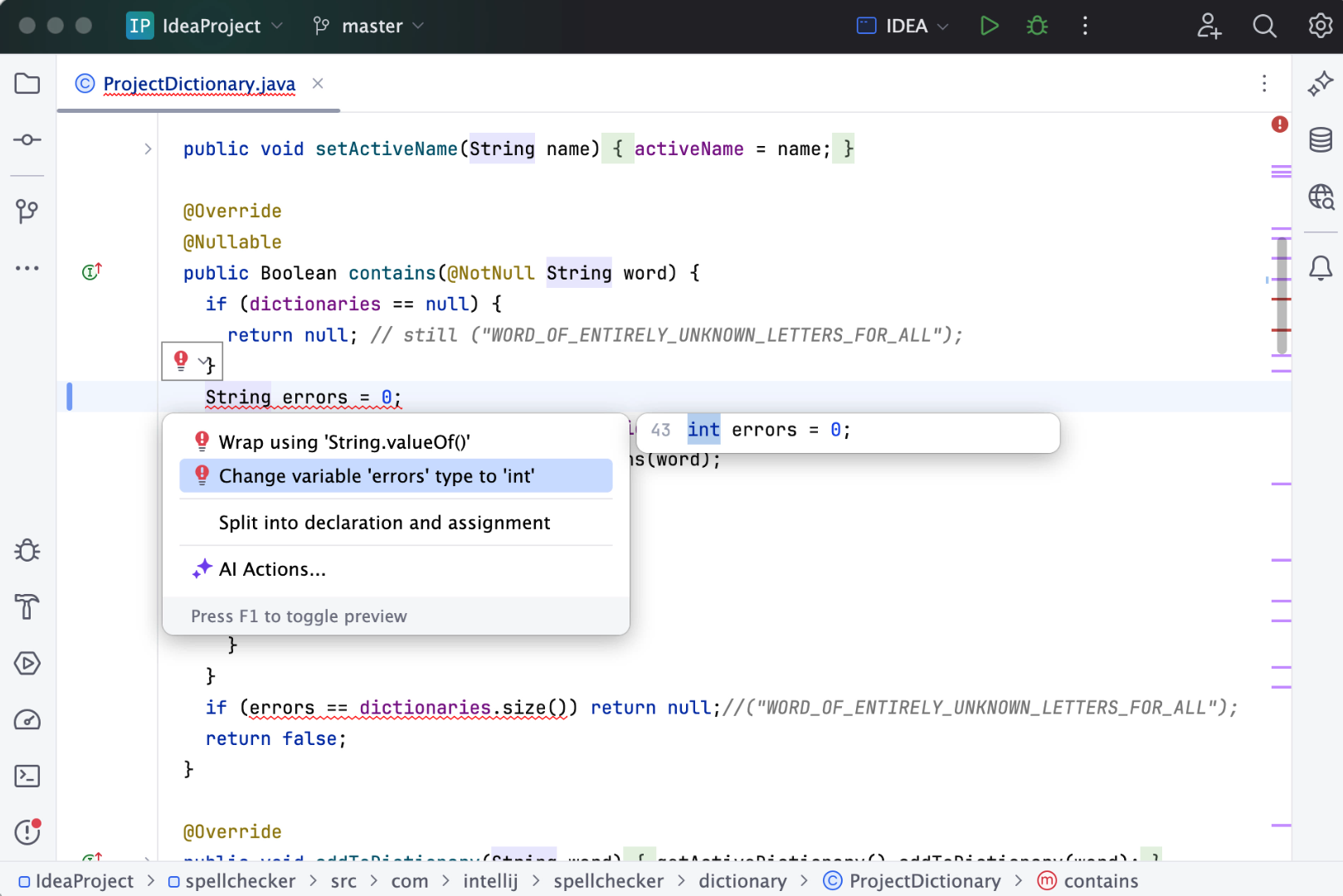Screen dimensions: 1343x896
Task: Expand the folded setActiveName method
Action: [x=148, y=149]
